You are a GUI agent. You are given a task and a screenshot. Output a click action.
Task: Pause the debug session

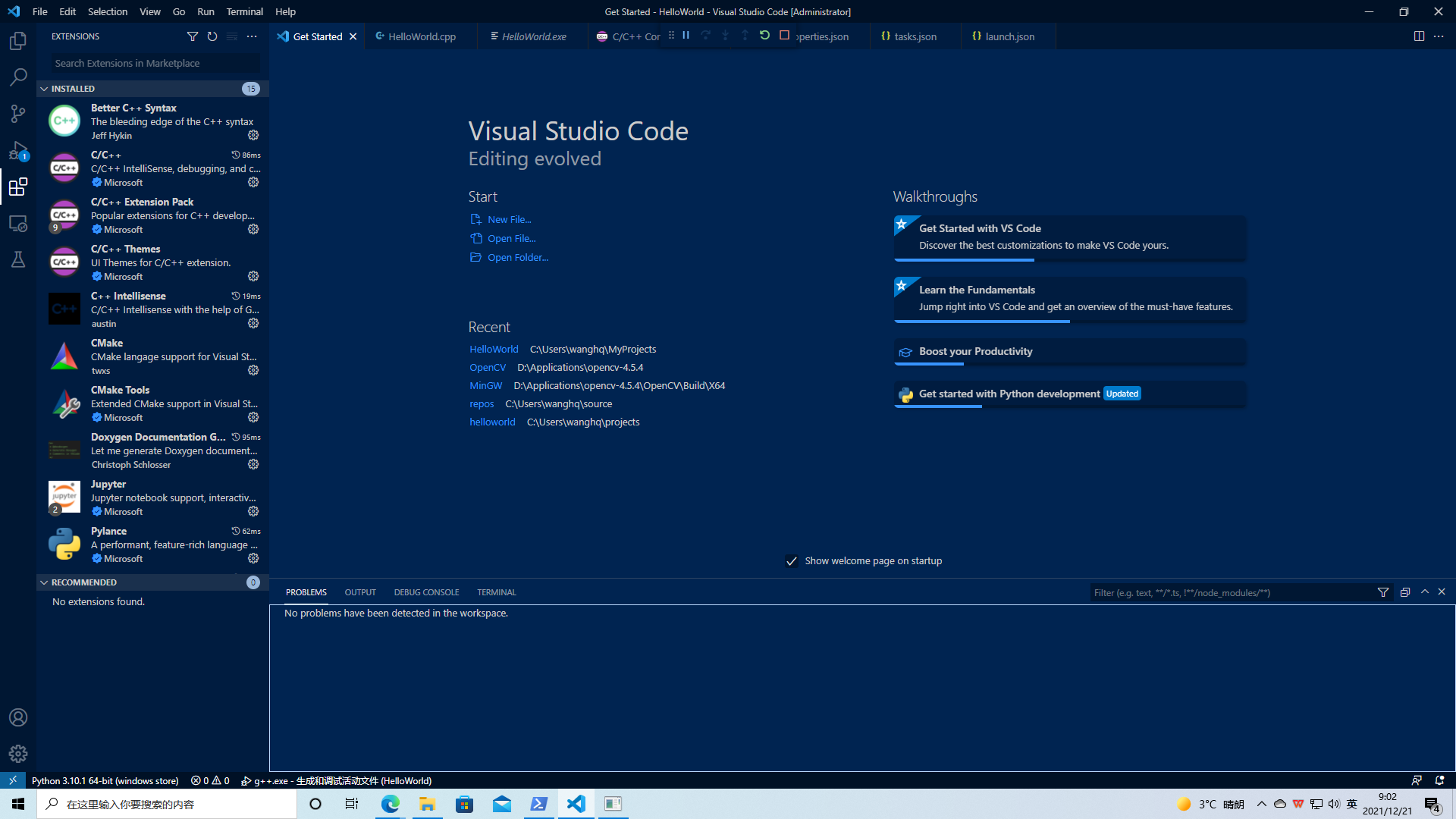point(686,36)
